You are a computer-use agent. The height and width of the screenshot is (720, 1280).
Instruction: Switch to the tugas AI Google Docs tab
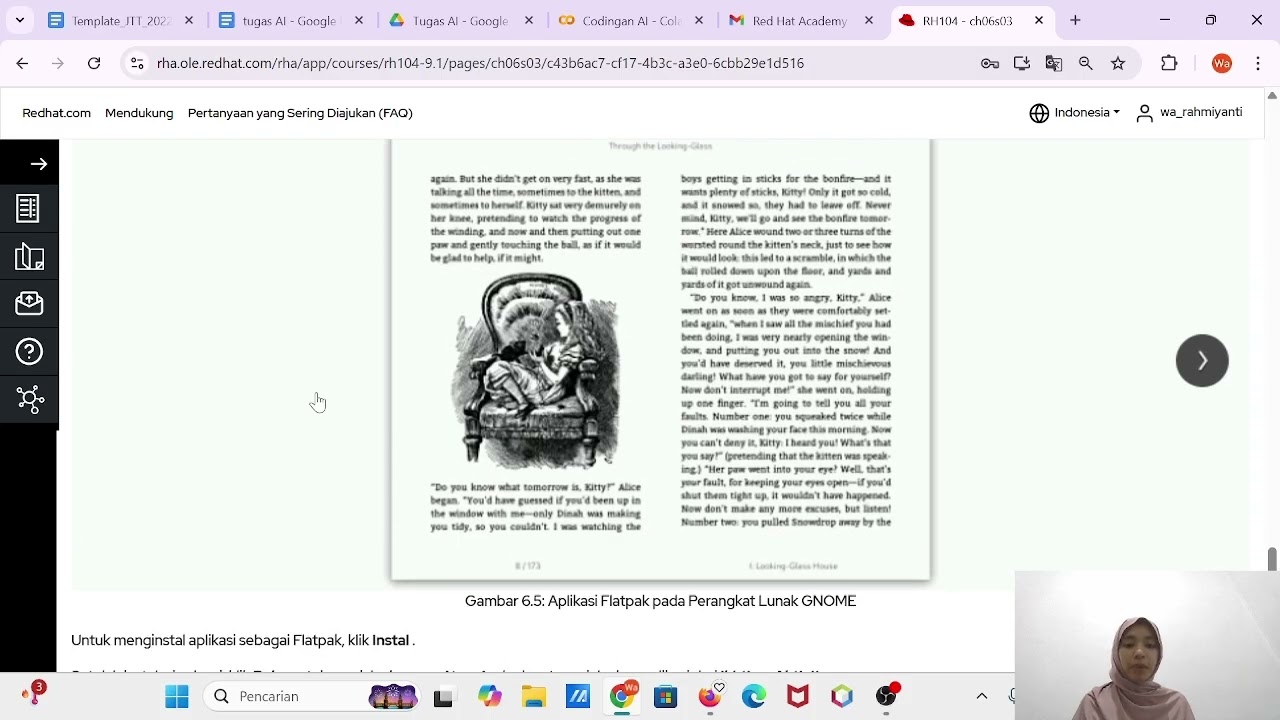coord(292,20)
